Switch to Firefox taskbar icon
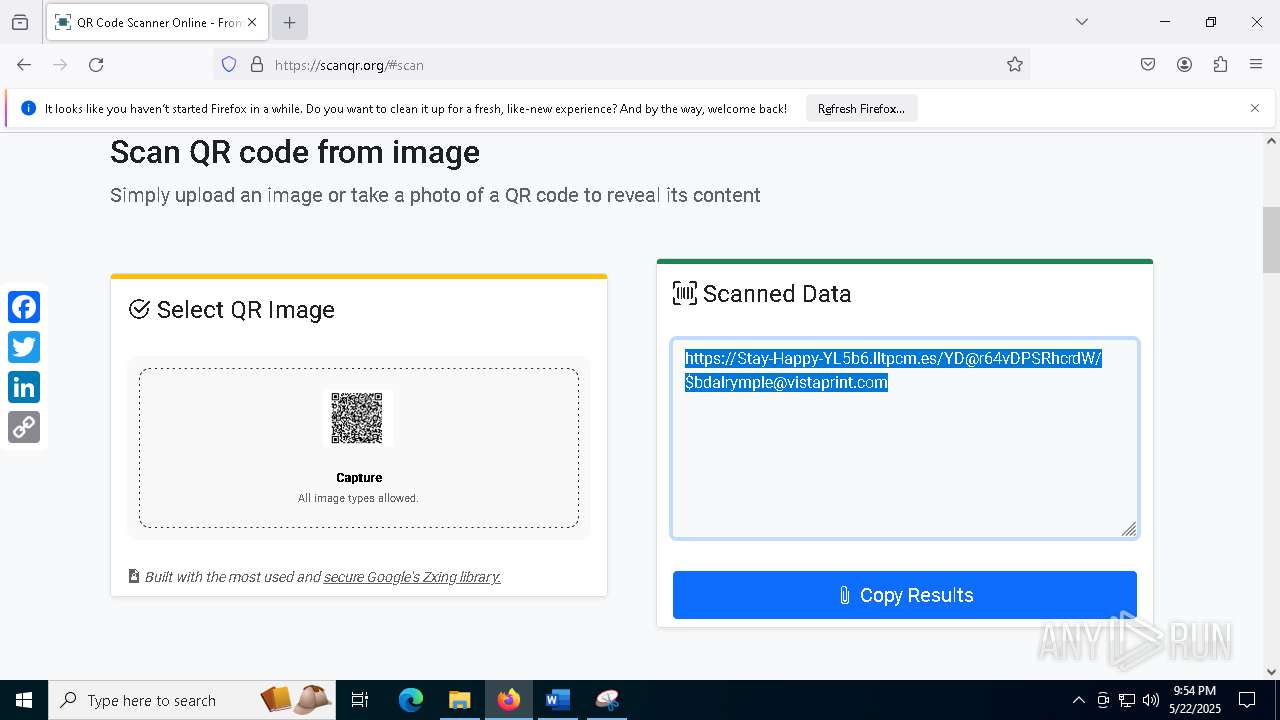Screen dimensions: 1280x720 pyautogui.click(x=509, y=700)
